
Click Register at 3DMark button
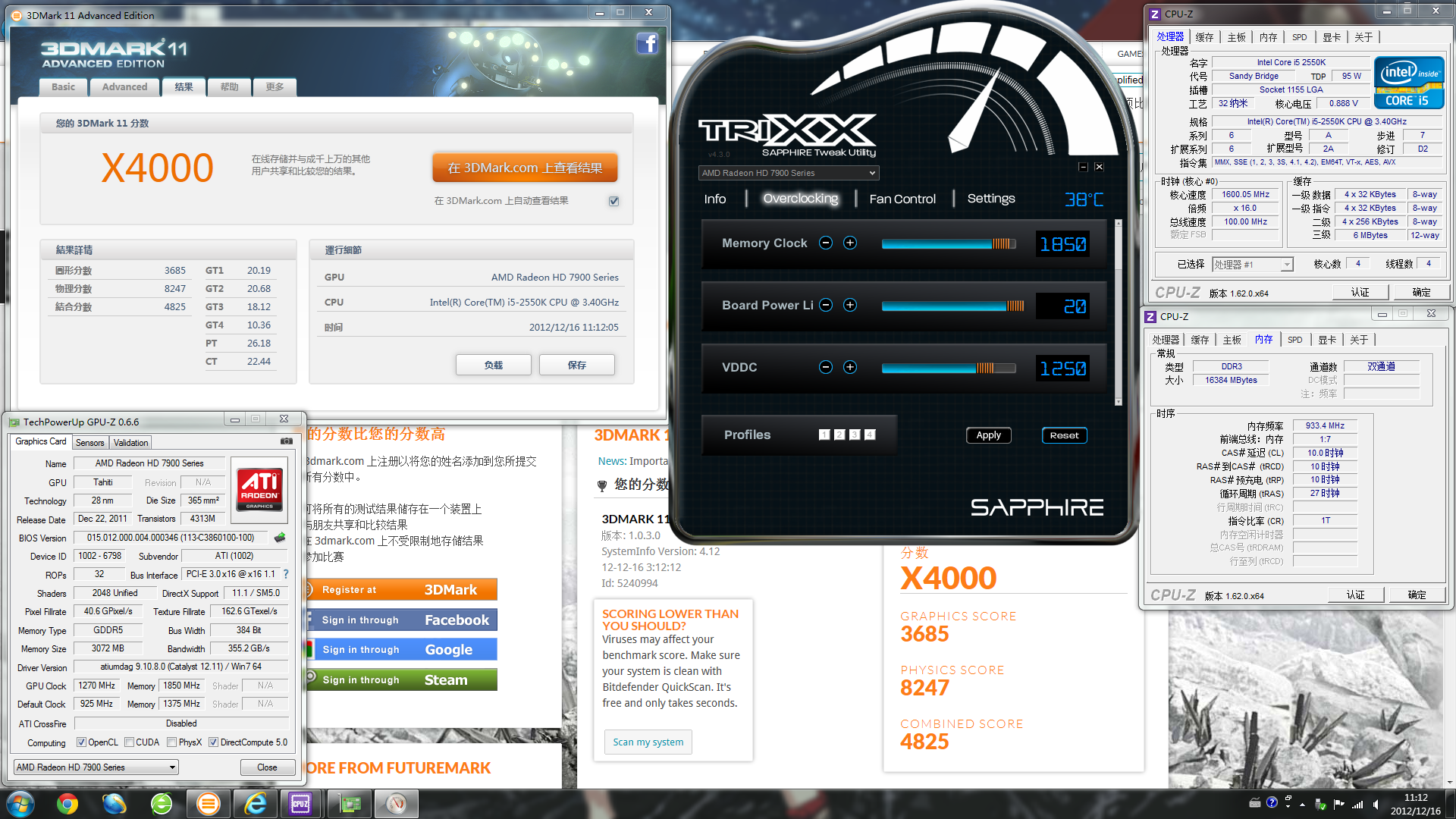tap(400, 590)
